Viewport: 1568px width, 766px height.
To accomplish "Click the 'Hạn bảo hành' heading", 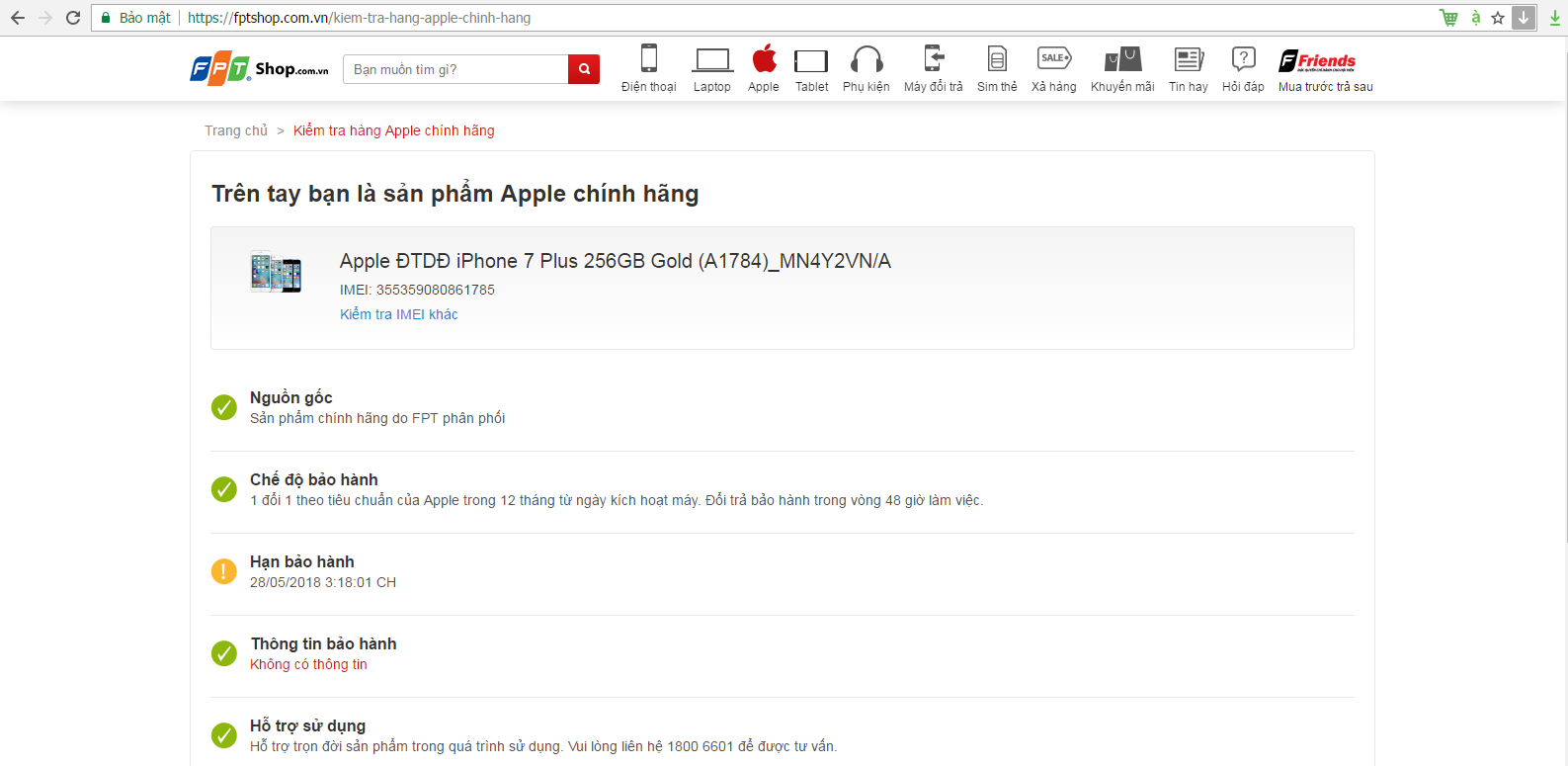I will 302,561.
